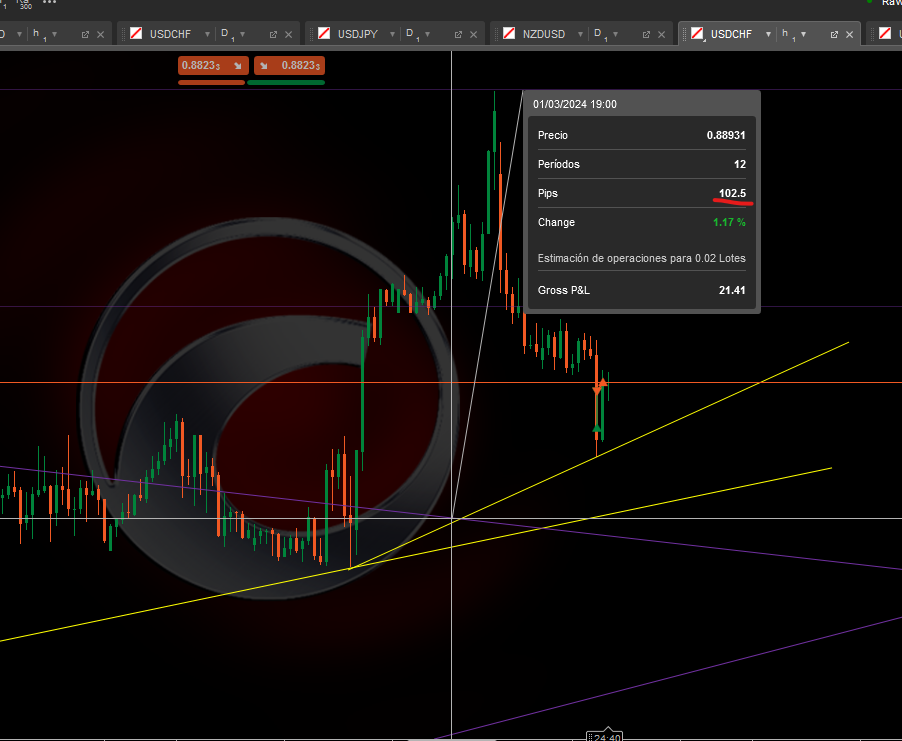Grab the drag handle of the USDCHF D1 tab
Viewport: 902px width, 741px height.
(x=124, y=35)
